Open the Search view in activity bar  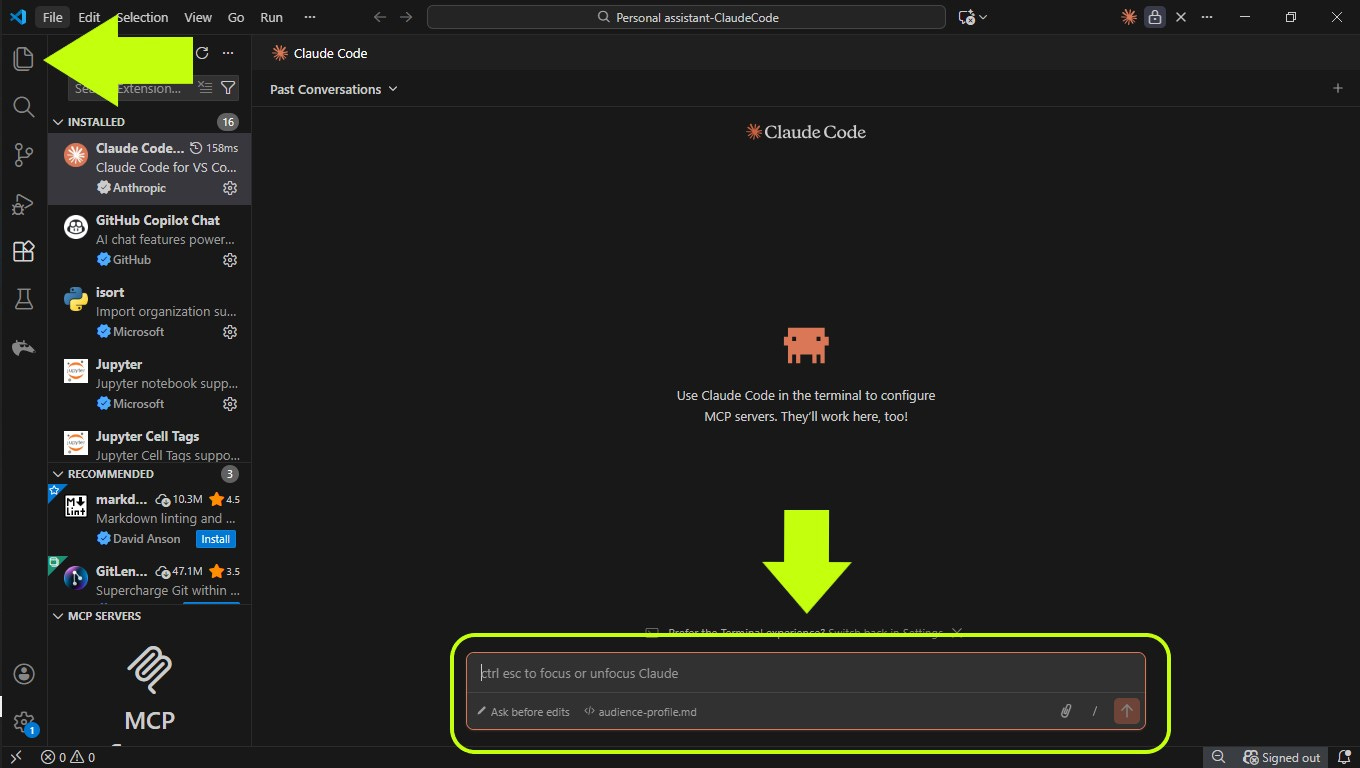(23, 107)
